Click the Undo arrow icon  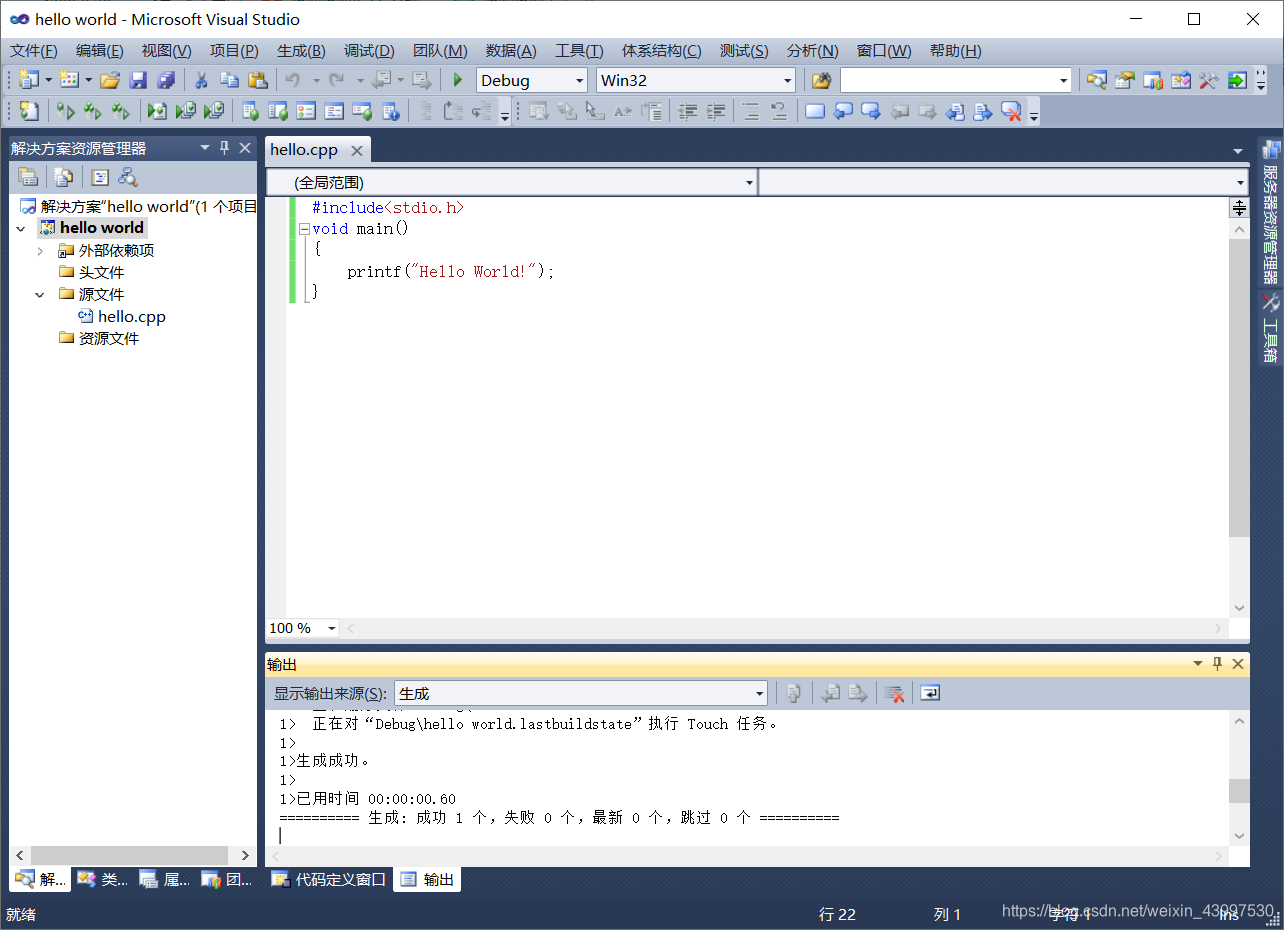point(293,81)
